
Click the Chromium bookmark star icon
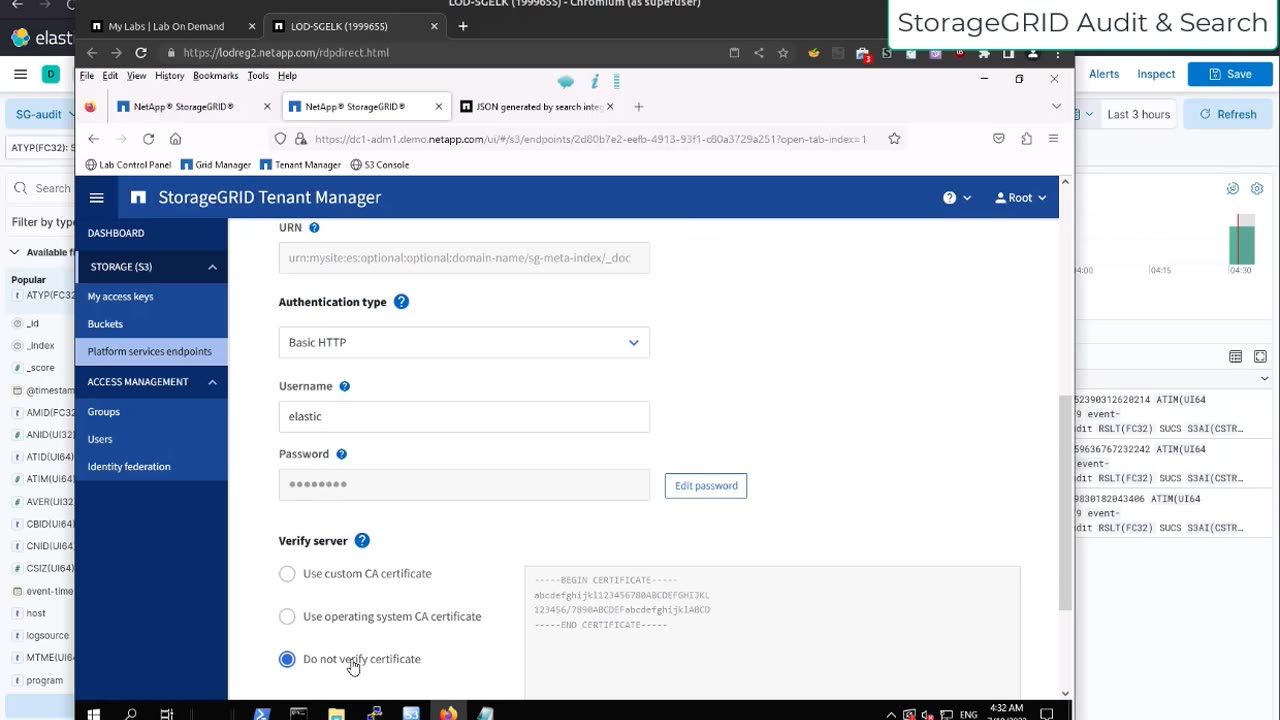point(783,53)
